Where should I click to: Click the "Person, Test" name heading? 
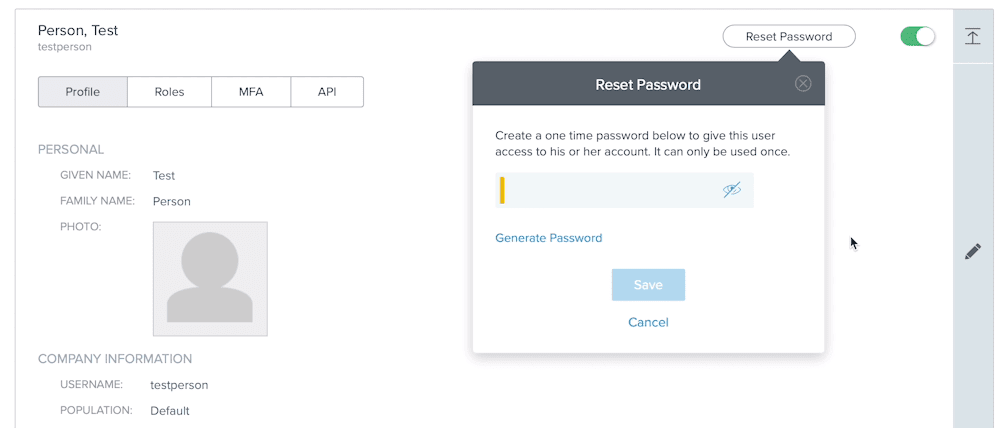tap(78, 30)
